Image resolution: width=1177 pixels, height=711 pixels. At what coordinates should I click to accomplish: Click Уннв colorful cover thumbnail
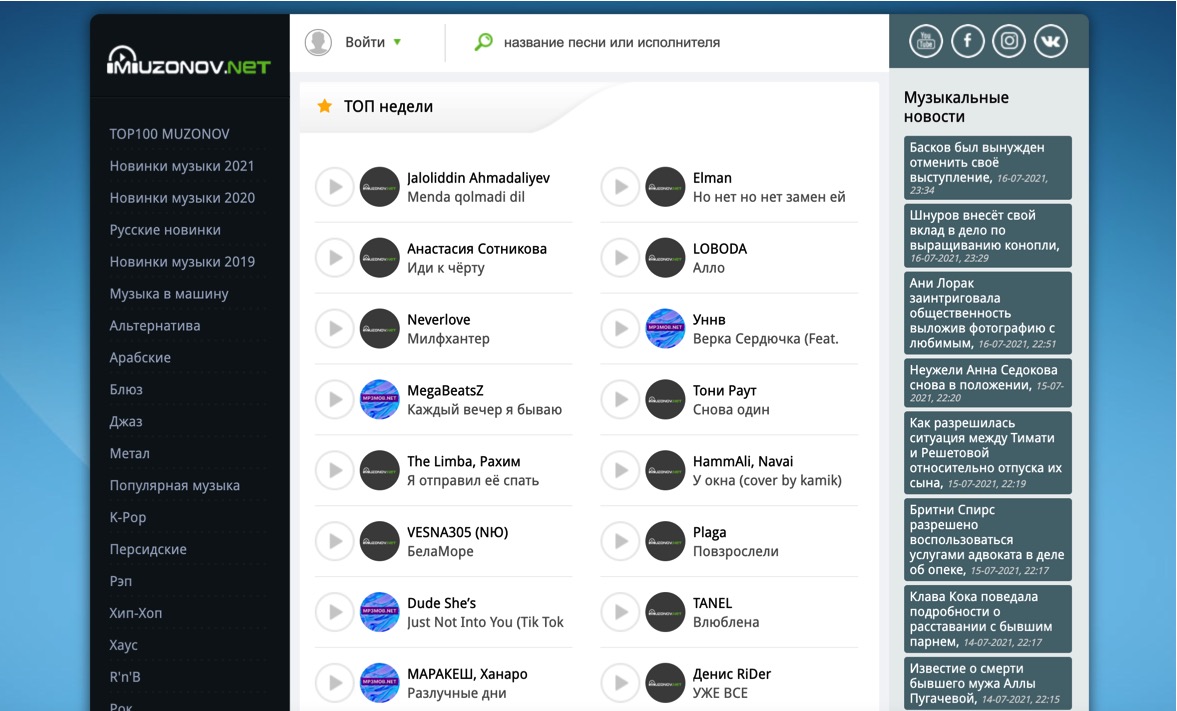[x=666, y=329]
